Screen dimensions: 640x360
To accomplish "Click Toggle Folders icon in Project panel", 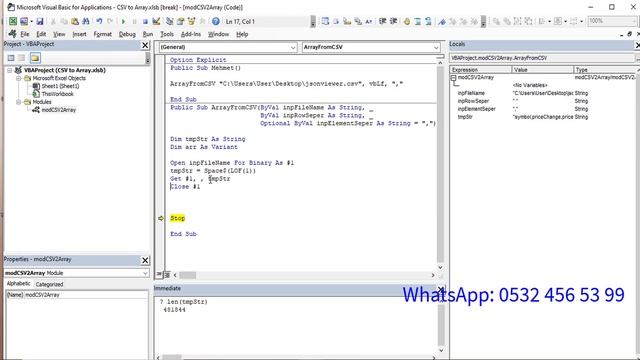I will [x=35, y=58].
